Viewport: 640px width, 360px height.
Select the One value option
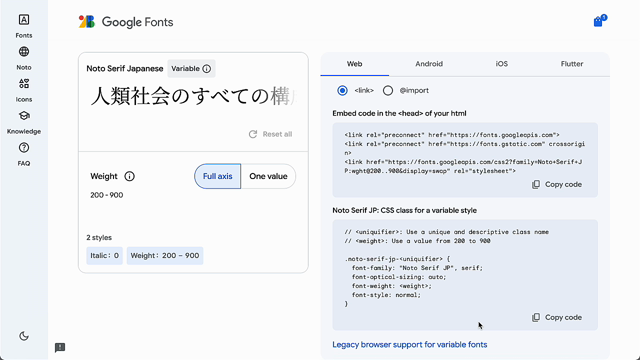tap(268, 176)
